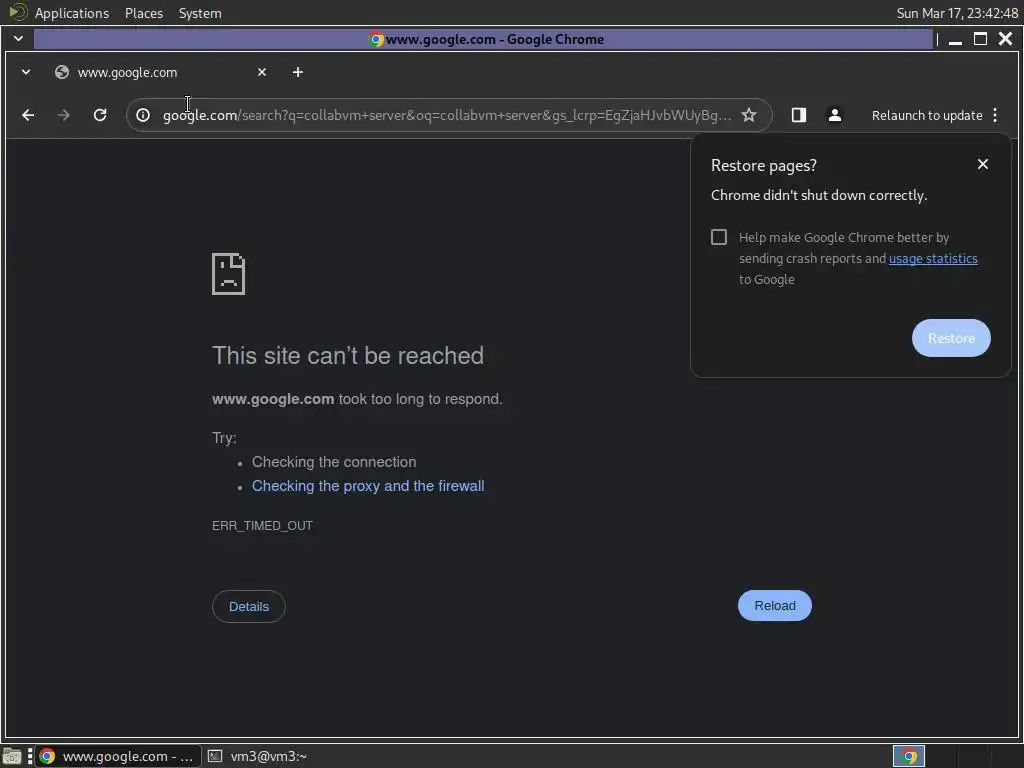Open the usage statistics link
1024x768 pixels.
tap(933, 259)
